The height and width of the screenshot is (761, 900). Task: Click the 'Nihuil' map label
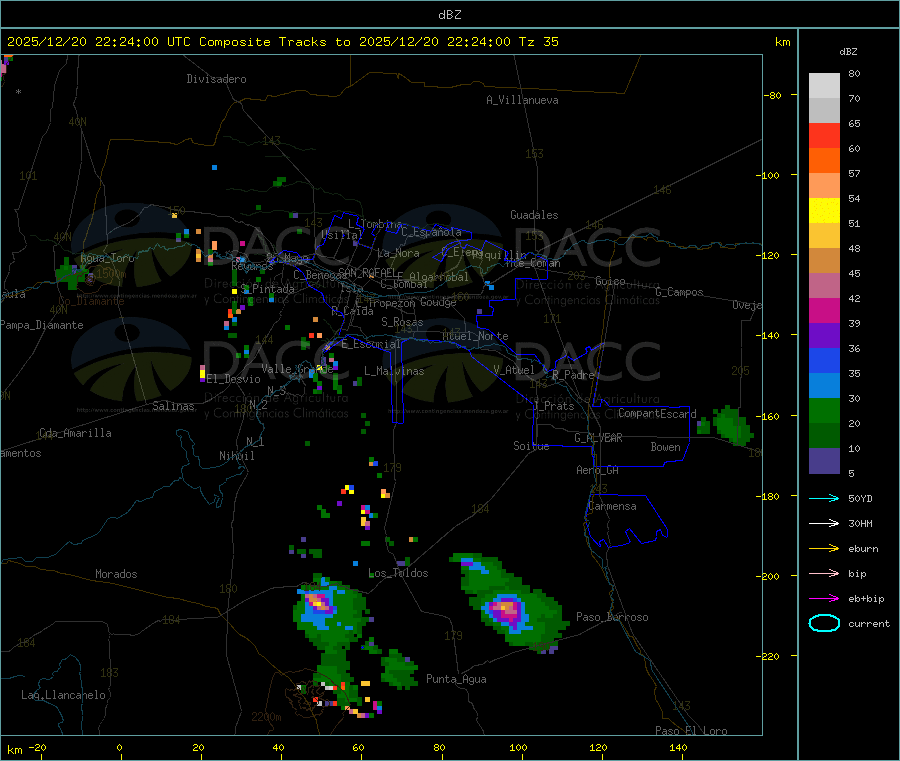pyautogui.click(x=236, y=456)
